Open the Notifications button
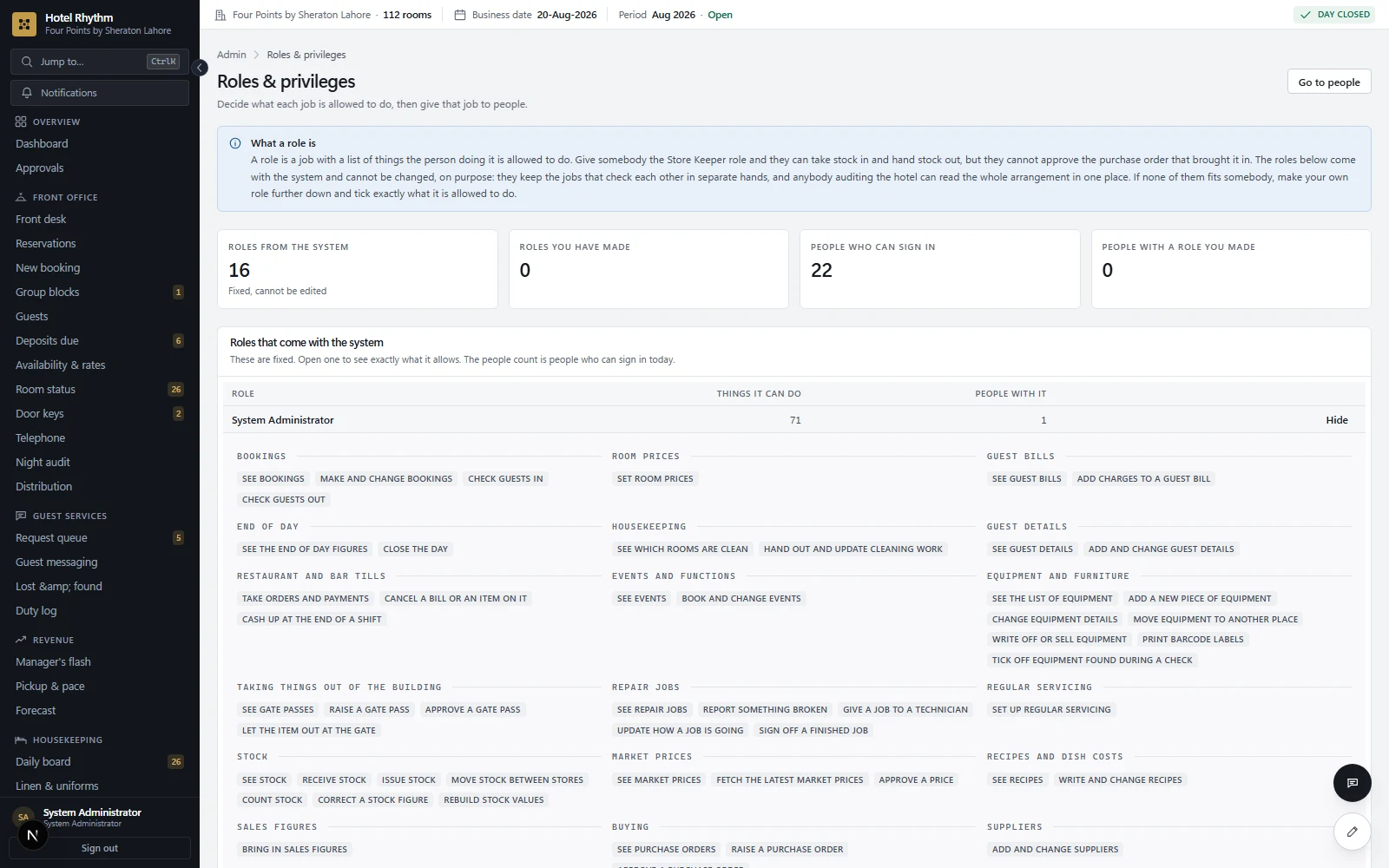 (100, 93)
